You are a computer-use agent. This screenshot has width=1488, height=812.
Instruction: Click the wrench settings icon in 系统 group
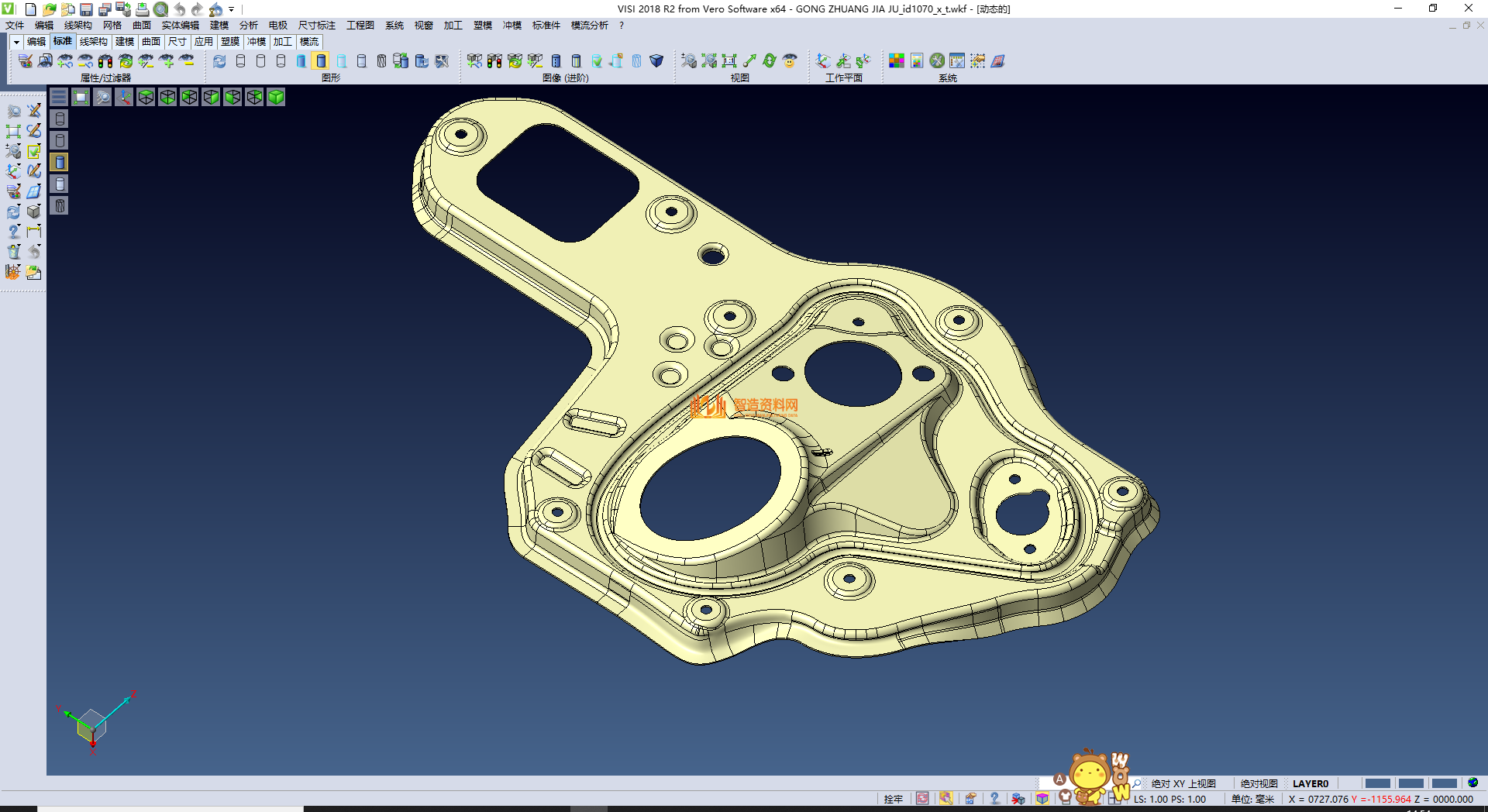[x=937, y=61]
